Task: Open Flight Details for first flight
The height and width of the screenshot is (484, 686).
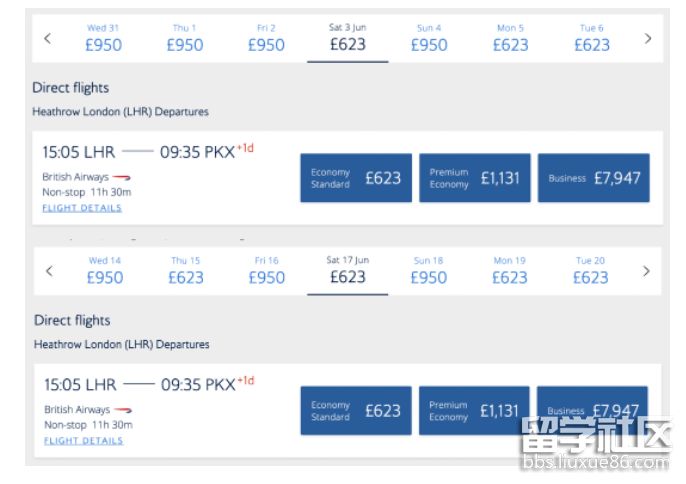Action: (x=82, y=208)
